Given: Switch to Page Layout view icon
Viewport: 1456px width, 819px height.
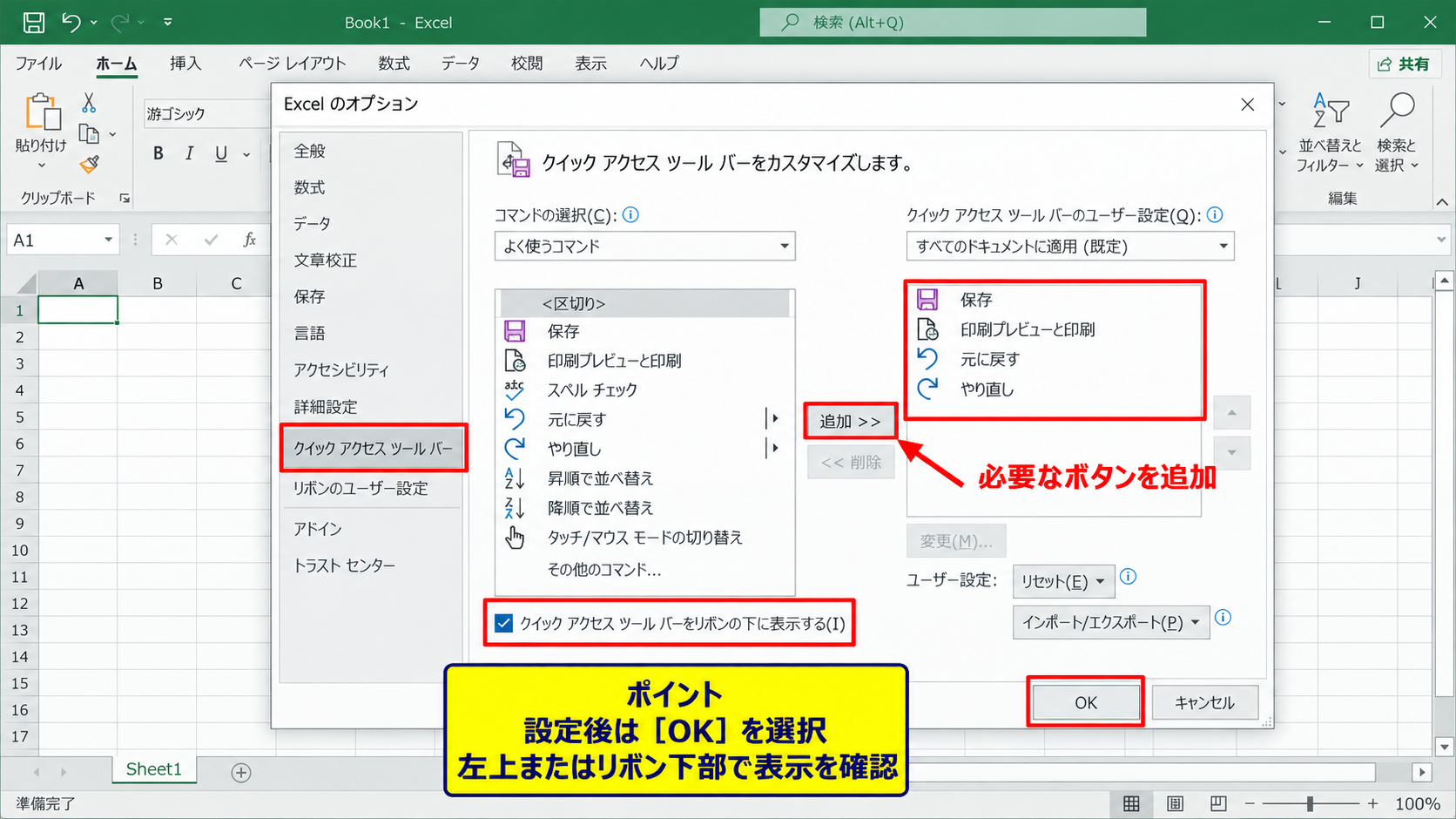Looking at the screenshot, I should [x=1175, y=803].
